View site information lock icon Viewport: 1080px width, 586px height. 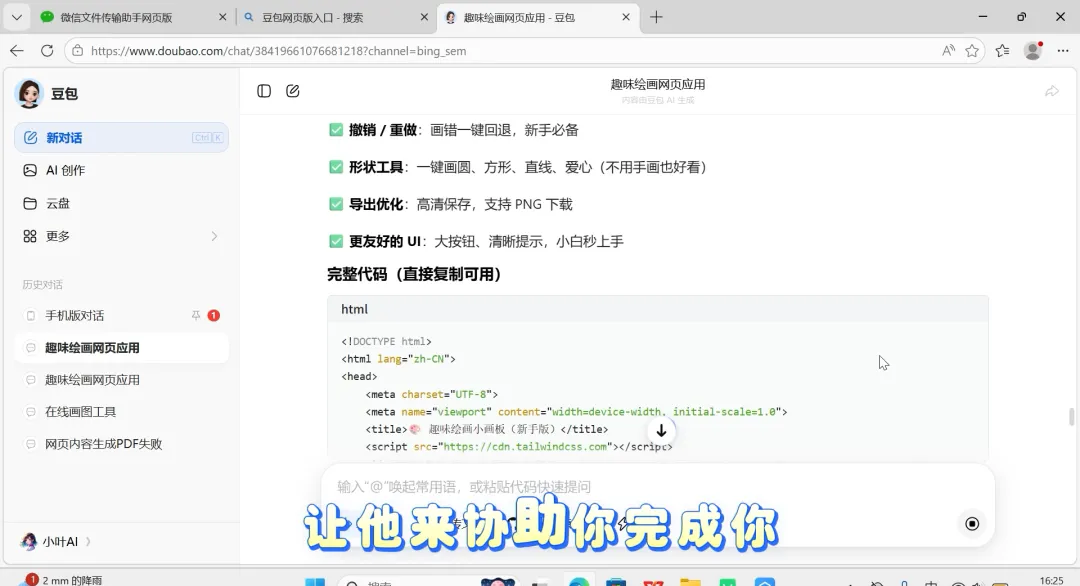point(78,51)
